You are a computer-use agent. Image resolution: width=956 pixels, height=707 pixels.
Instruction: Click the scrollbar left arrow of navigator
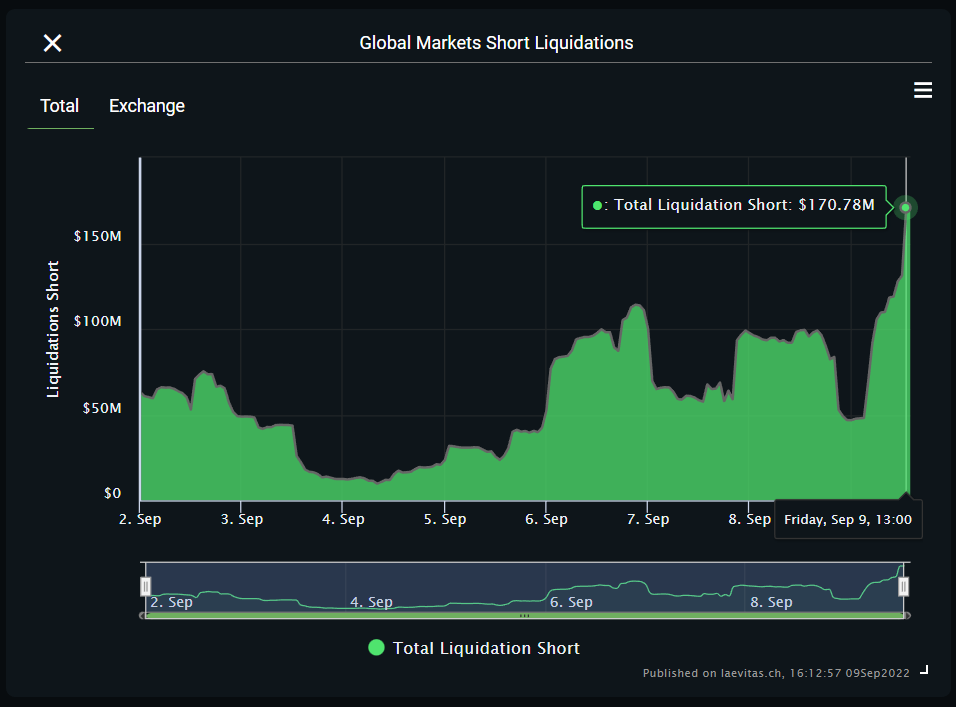tap(143, 616)
